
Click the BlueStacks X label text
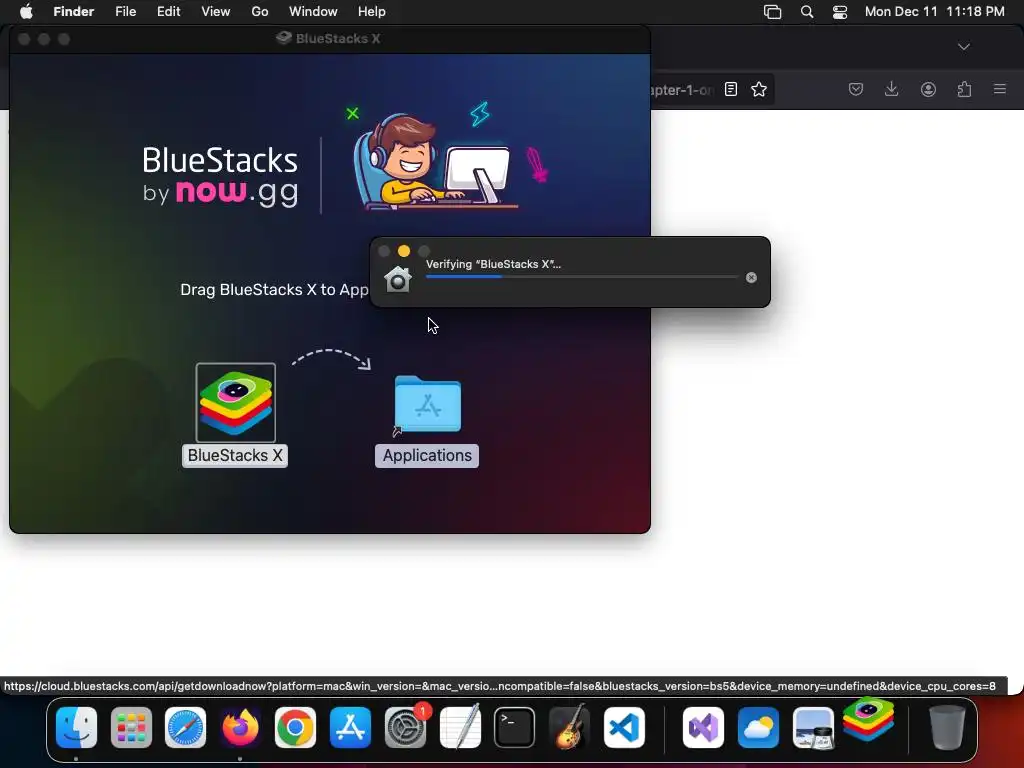[235, 455]
